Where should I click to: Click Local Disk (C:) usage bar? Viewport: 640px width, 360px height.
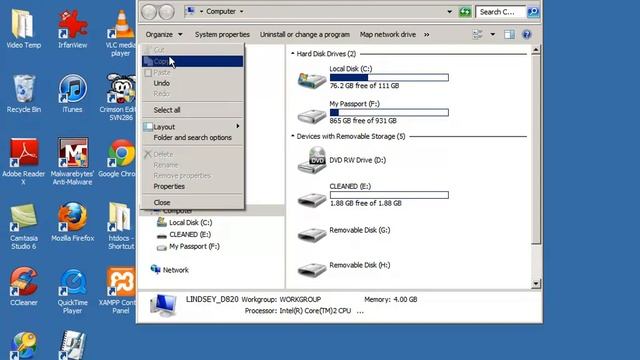[x=389, y=78]
